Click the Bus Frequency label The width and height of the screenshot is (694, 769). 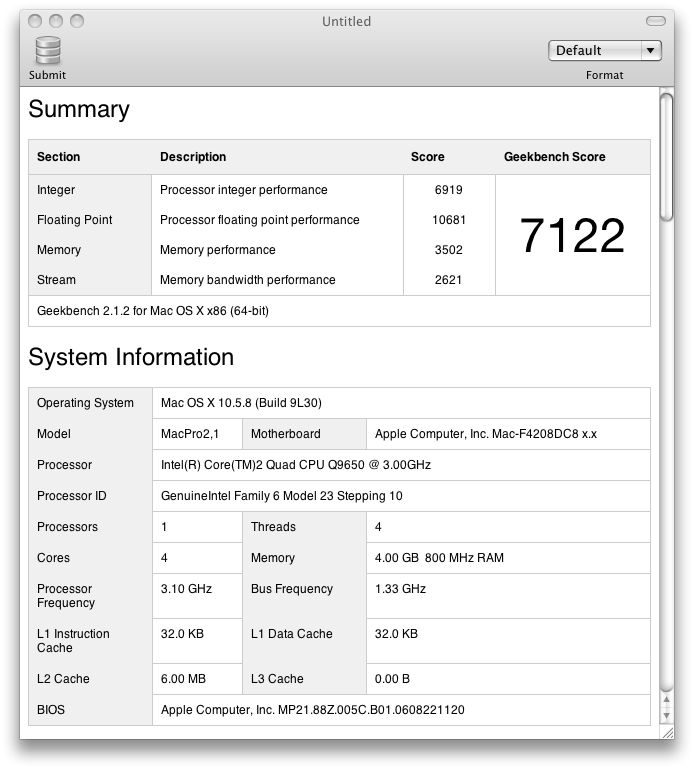[292, 589]
